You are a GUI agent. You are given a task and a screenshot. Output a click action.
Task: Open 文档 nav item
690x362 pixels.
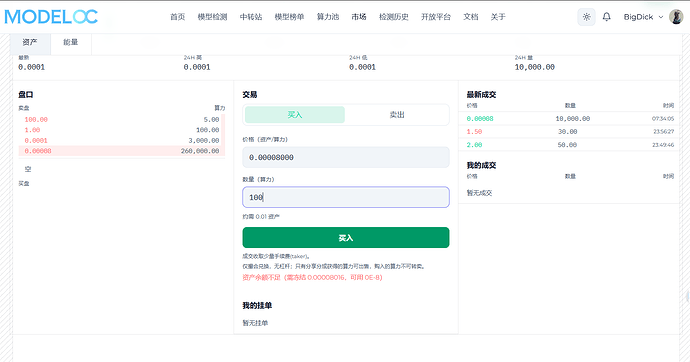[470, 17]
